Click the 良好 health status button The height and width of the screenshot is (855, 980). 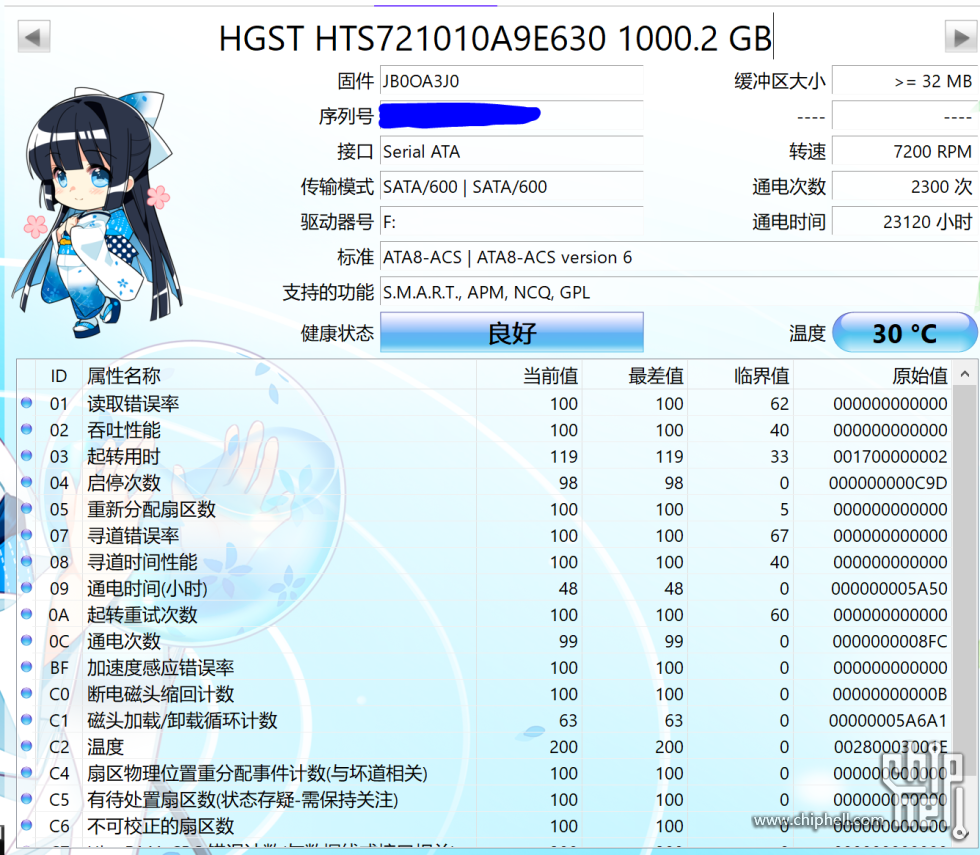(512, 332)
